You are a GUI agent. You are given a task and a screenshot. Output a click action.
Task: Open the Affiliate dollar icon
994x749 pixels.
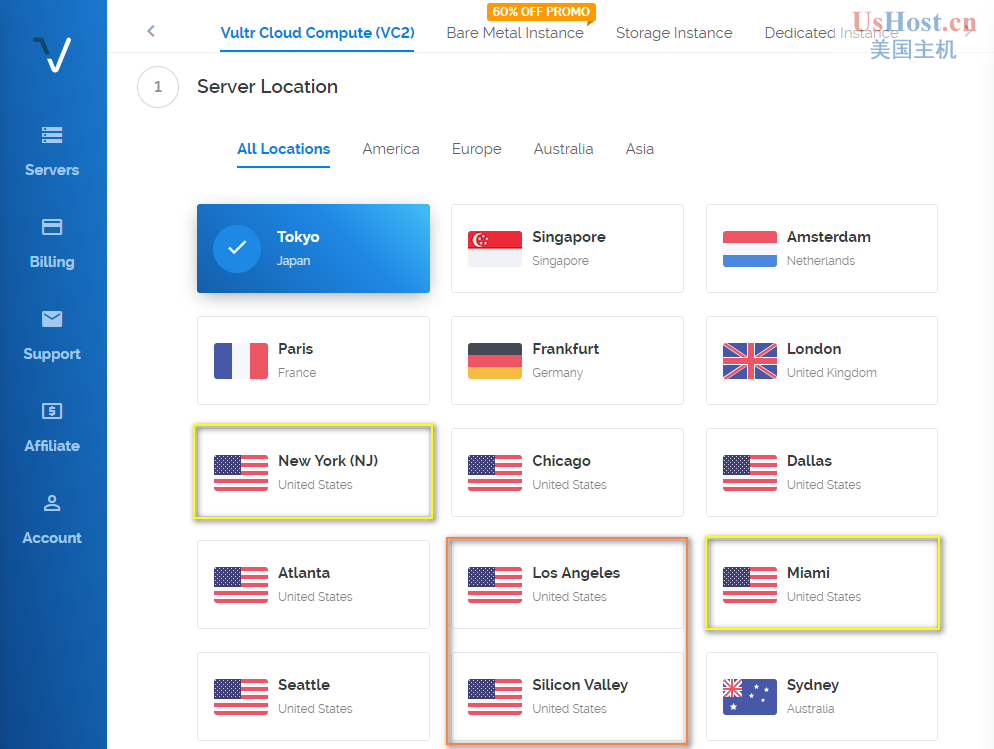tap(52, 411)
